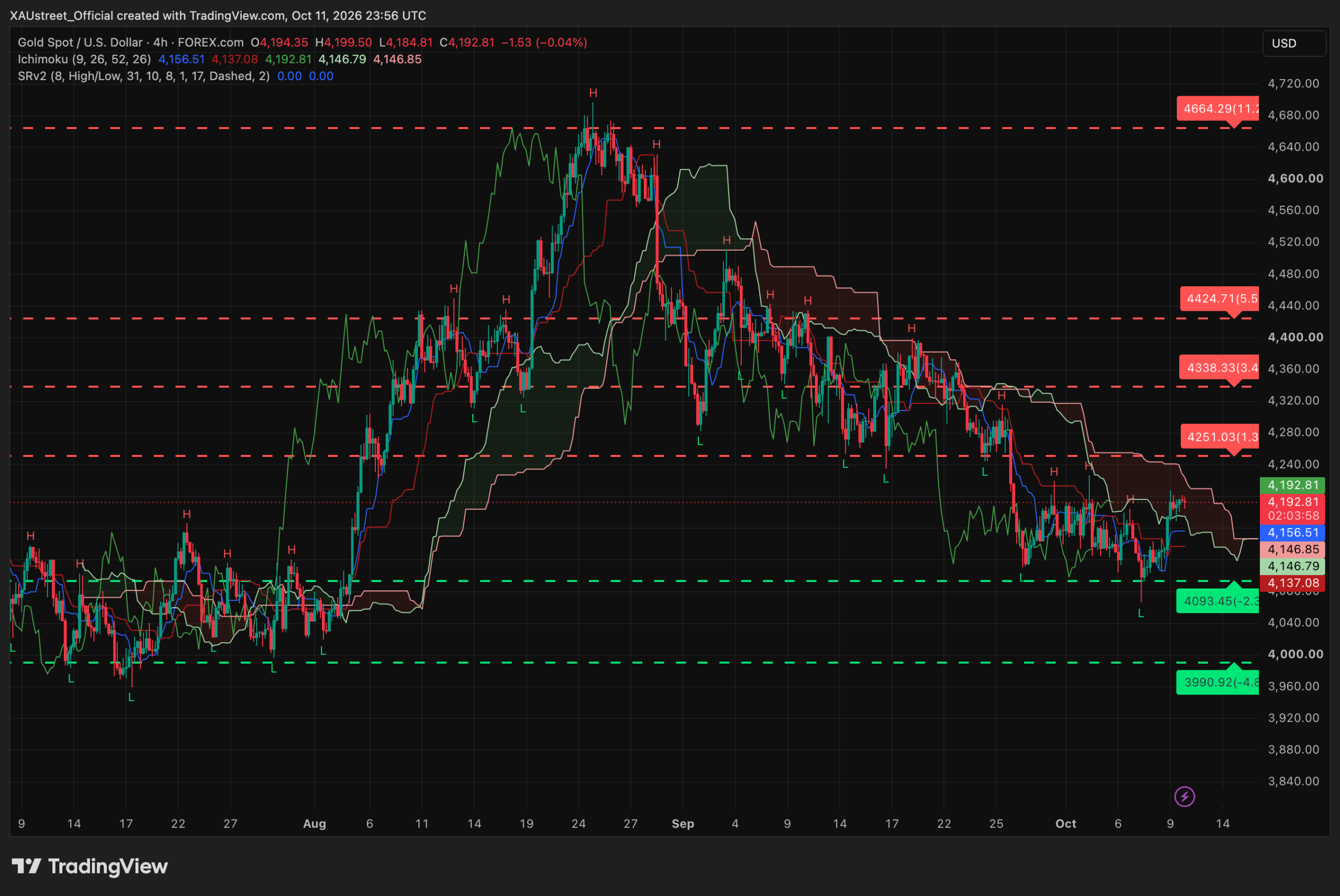Click the 4251.03 resistance level label

click(x=1220, y=436)
